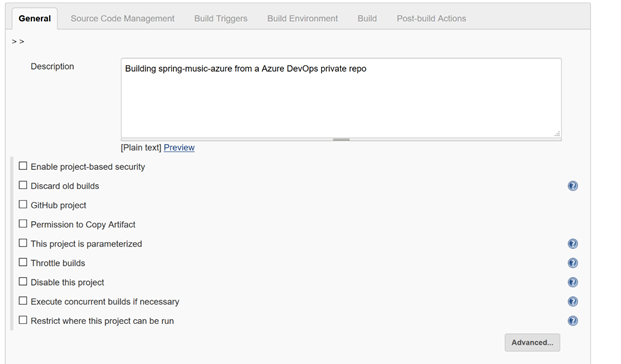
Task: Open the description Preview link
Action: 179,148
